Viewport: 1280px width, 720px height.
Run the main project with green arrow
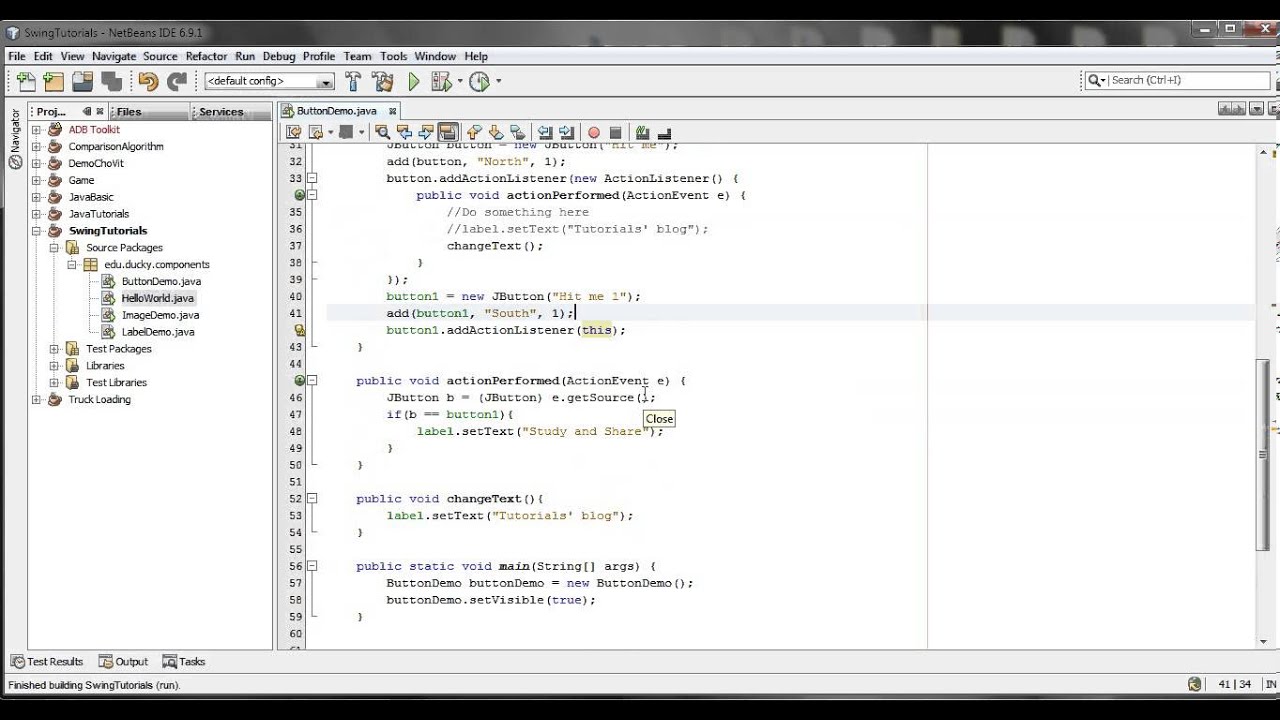click(x=413, y=81)
